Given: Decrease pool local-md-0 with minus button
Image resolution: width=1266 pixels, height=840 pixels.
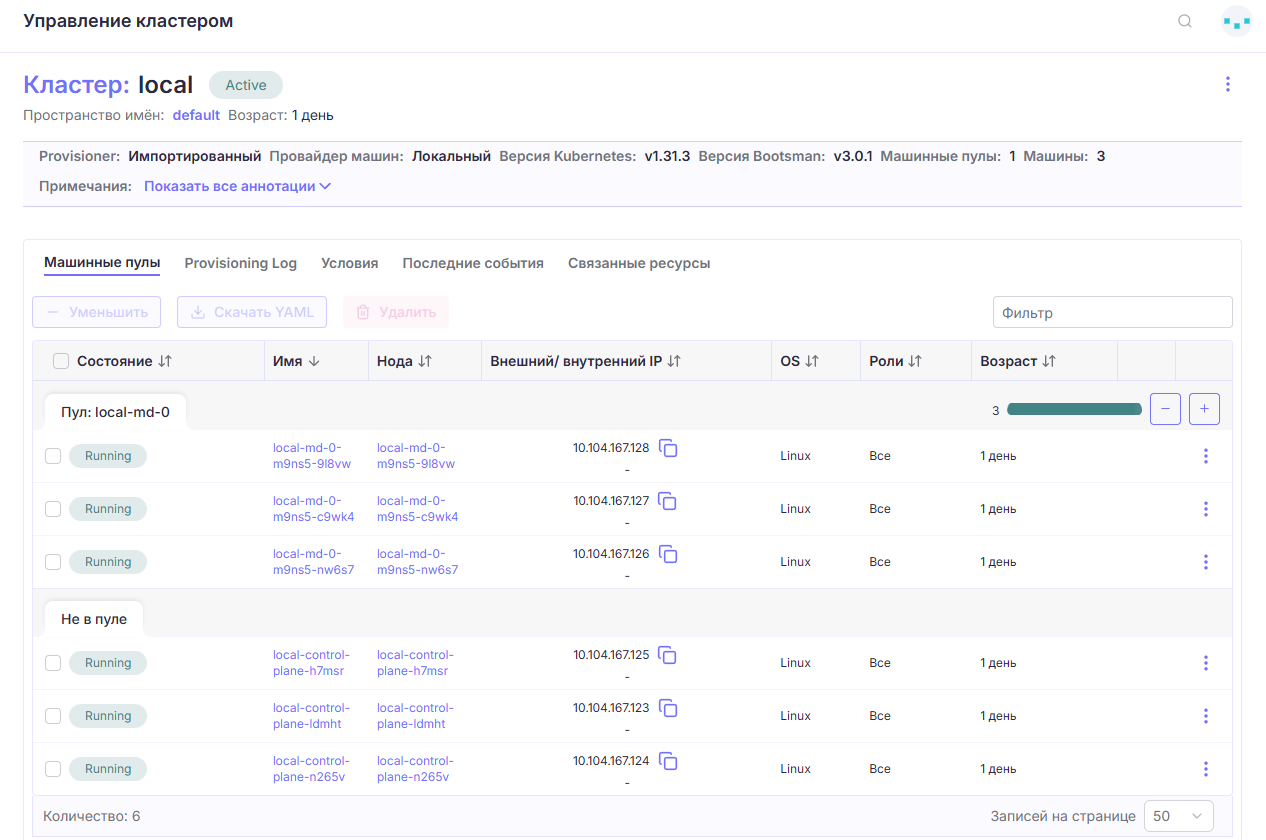Looking at the screenshot, I should 1166,408.
